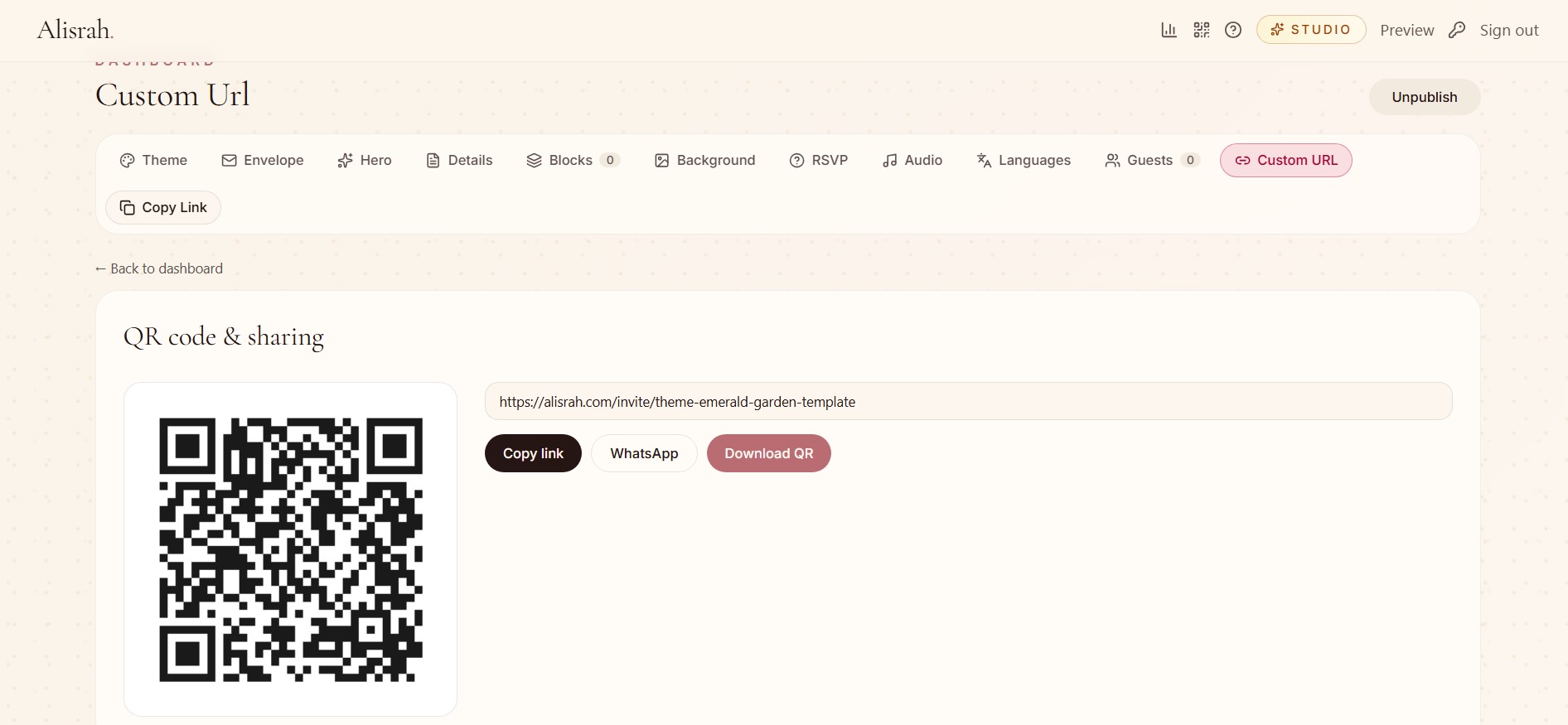The width and height of the screenshot is (1568, 725).
Task: Click the QR code icon in header
Action: pyautogui.click(x=1202, y=30)
